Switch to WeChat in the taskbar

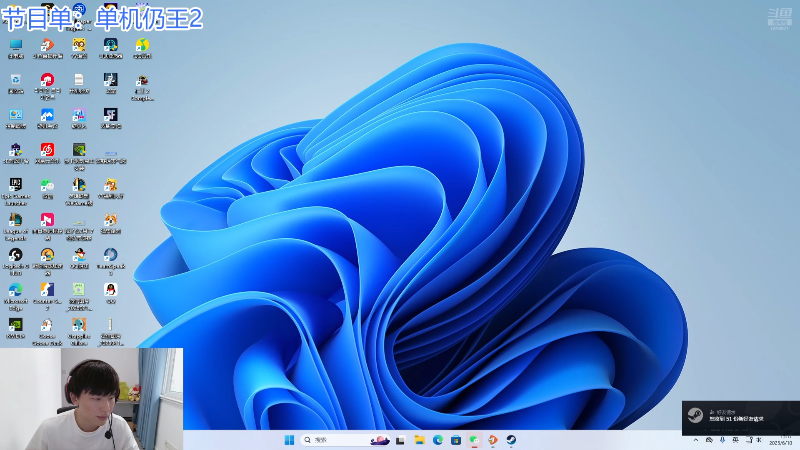click(x=474, y=440)
